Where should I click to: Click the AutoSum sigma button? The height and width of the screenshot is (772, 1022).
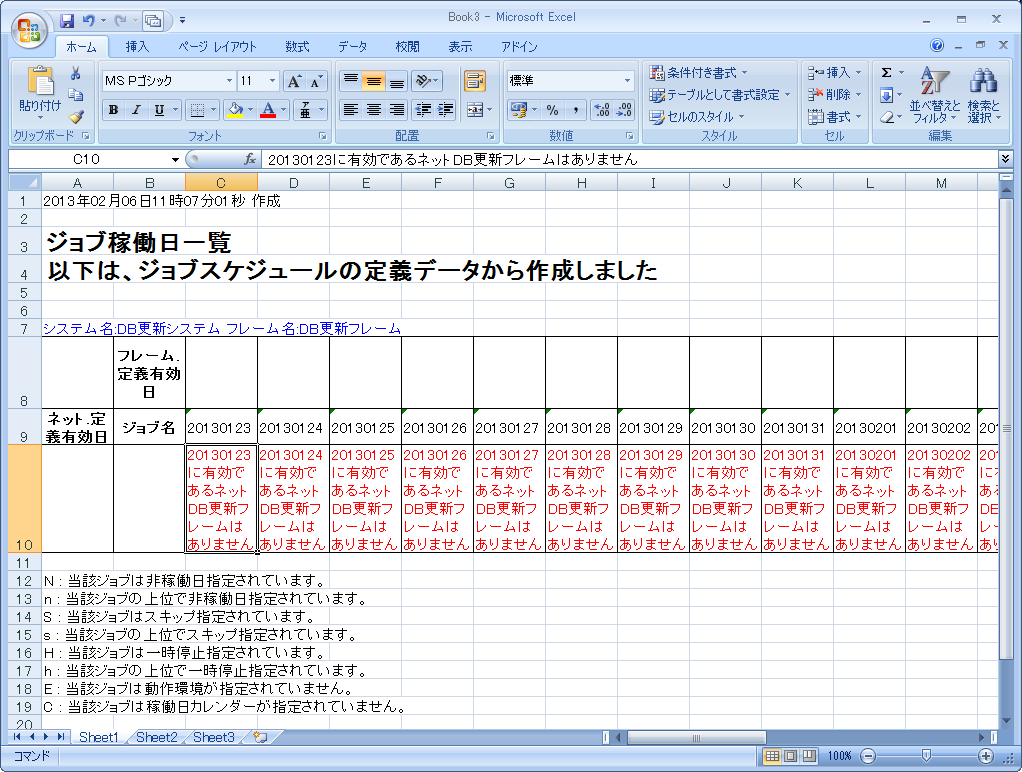point(886,72)
